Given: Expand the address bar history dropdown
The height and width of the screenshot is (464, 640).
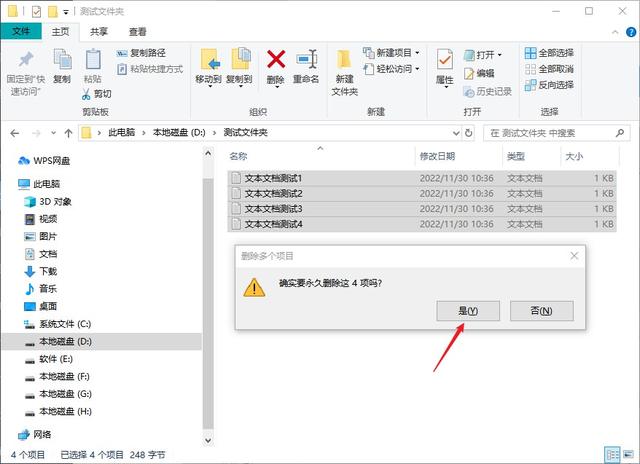Looking at the screenshot, I should tap(456, 133).
